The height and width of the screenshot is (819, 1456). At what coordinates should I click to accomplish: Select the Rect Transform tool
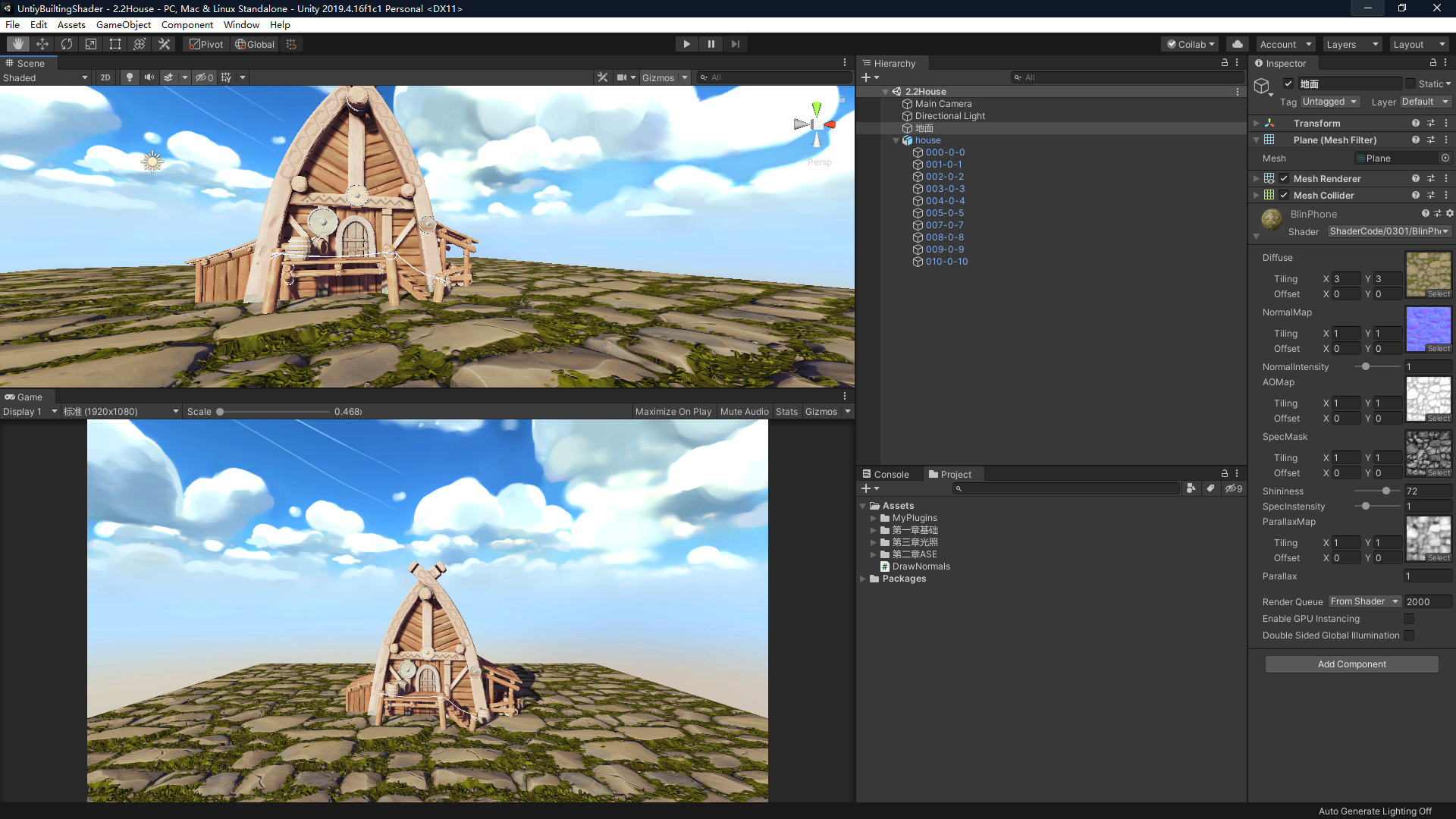click(x=115, y=44)
